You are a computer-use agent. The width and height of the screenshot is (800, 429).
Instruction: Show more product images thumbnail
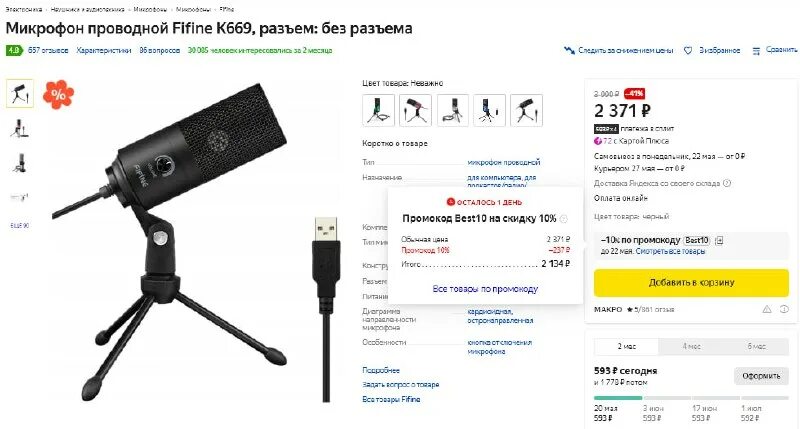(x=20, y=225)
